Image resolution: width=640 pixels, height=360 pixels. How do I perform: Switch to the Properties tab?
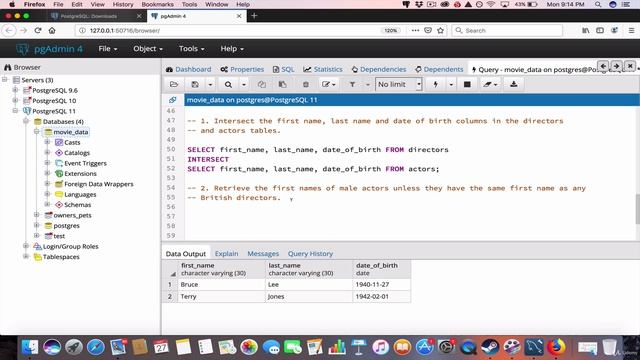[242, 69]
